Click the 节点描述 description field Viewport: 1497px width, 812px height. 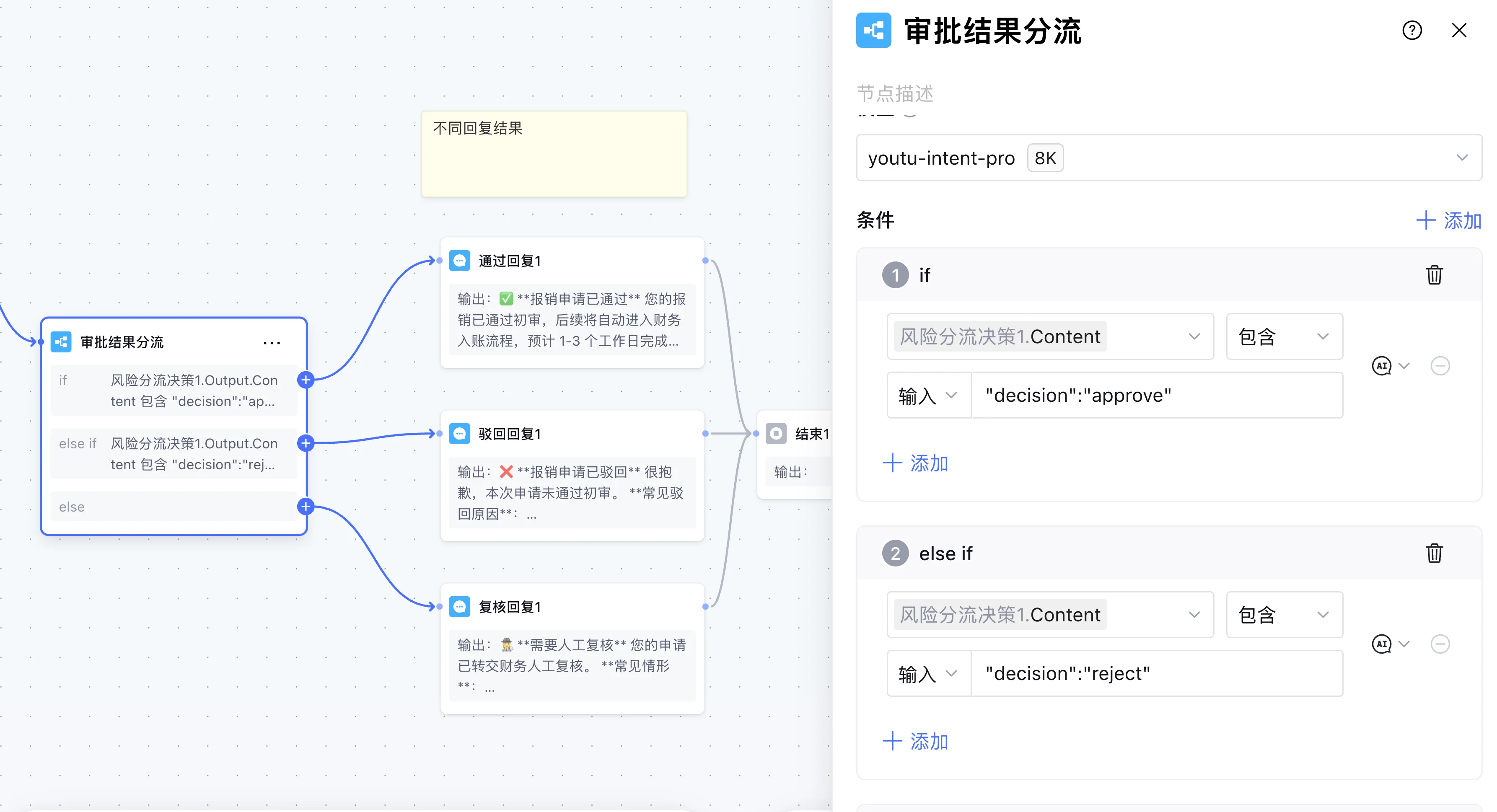[x=896, y=93]
